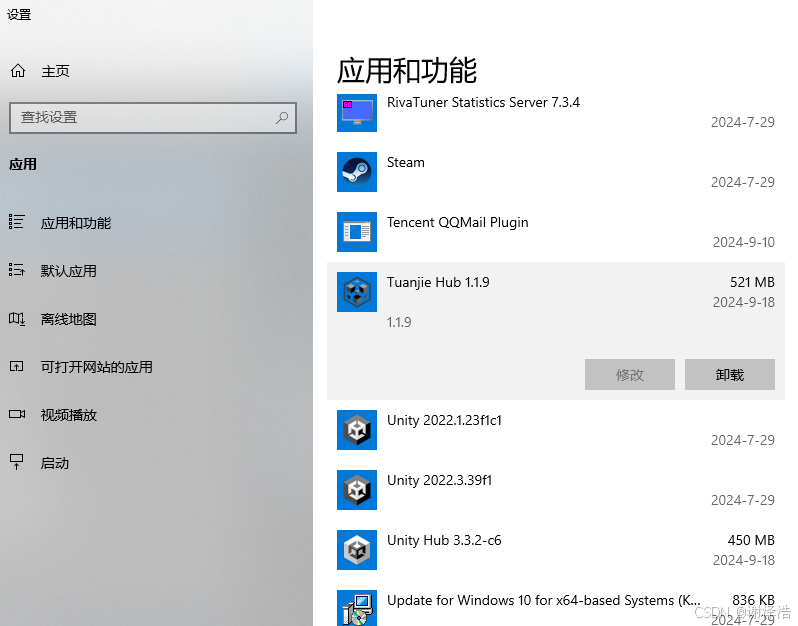Click the Tencent QQMail Plugin icon
Screen dimensions: 798x626
(x=357, y=232)
